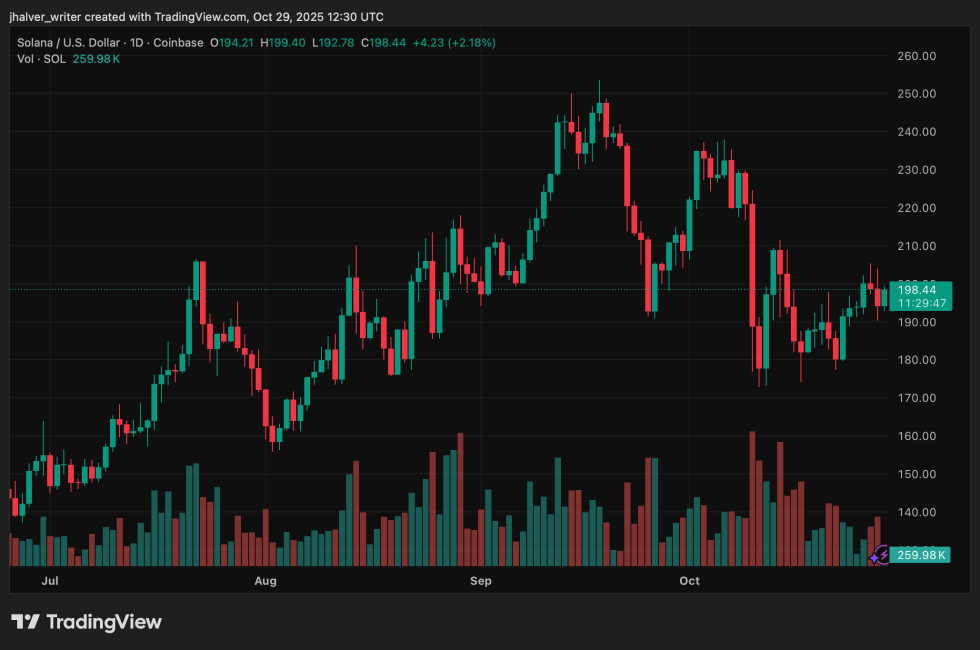Click the 260.00 level on the price scale
The image size is (980, 650).
[915, 56]
